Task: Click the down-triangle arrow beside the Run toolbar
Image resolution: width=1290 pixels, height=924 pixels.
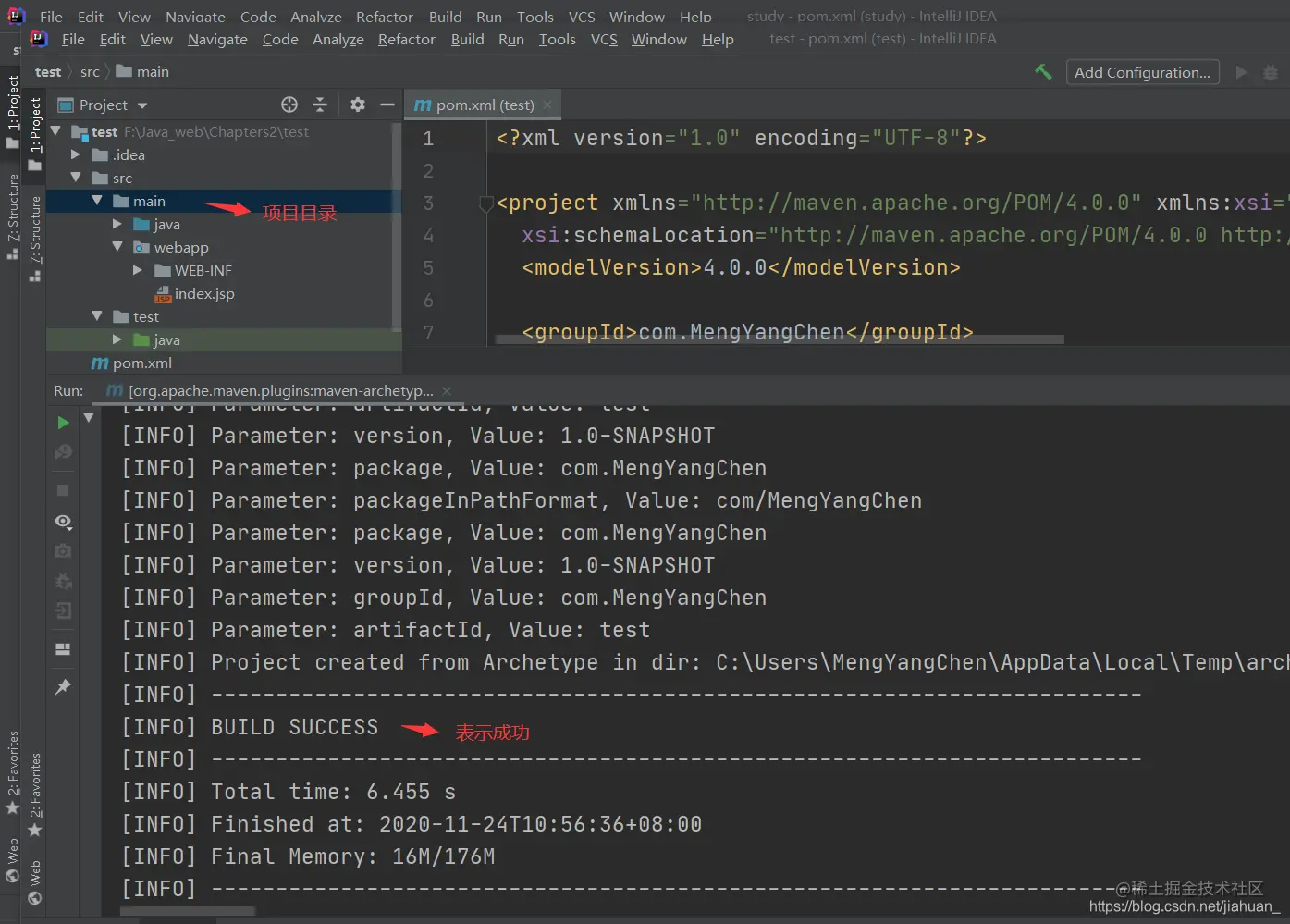Action: click(89, 417)
